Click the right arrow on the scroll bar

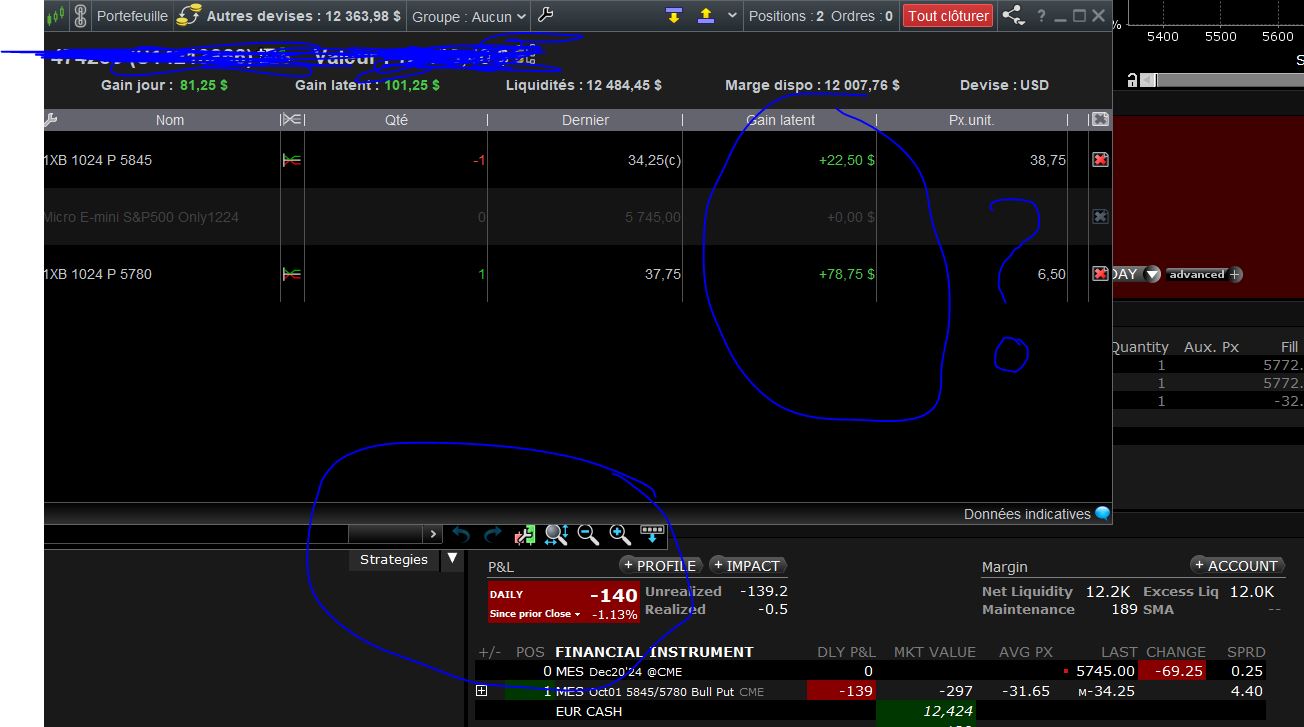click(x=432, y=535)
